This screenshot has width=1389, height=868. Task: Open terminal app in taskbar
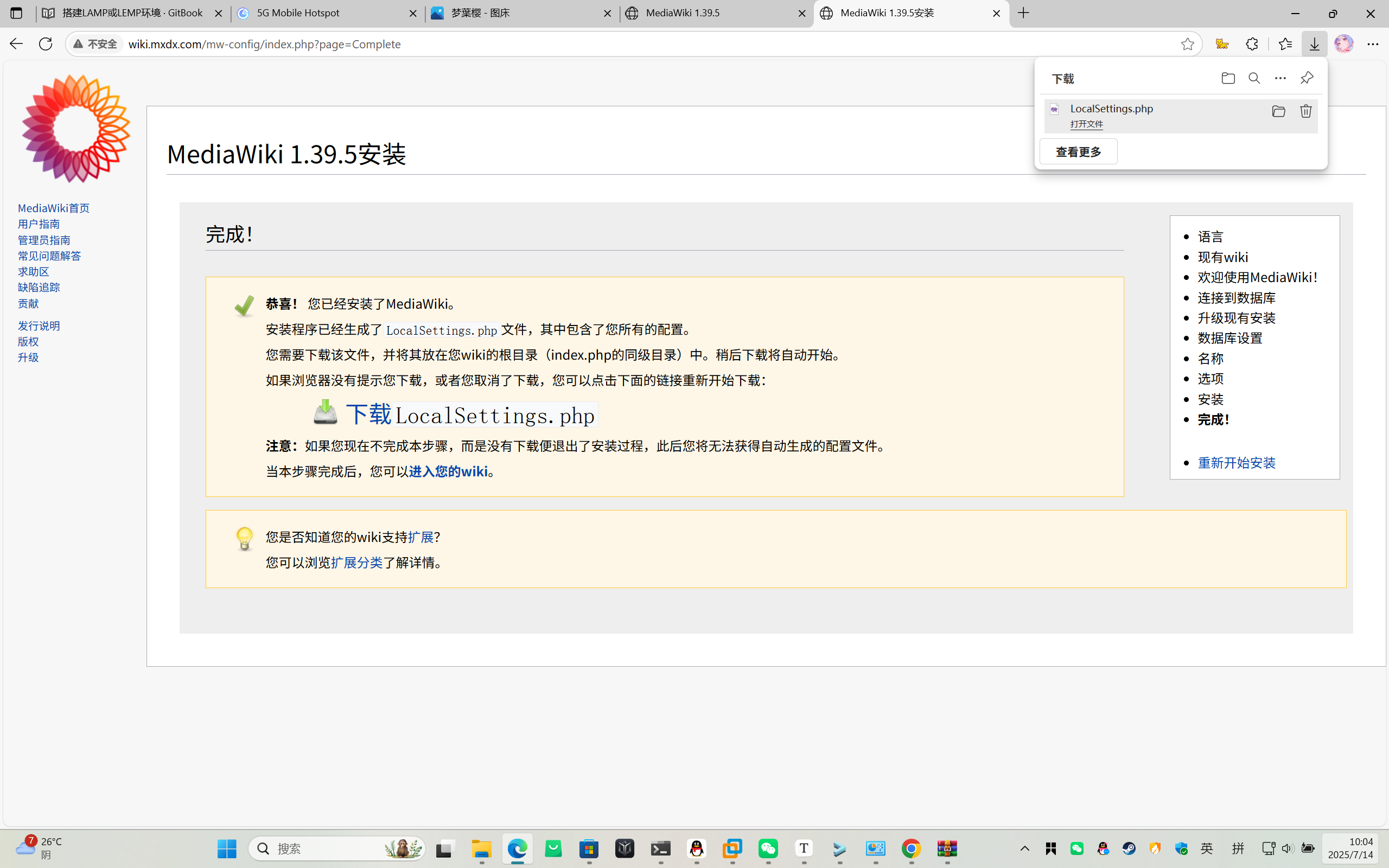[661, 848]
